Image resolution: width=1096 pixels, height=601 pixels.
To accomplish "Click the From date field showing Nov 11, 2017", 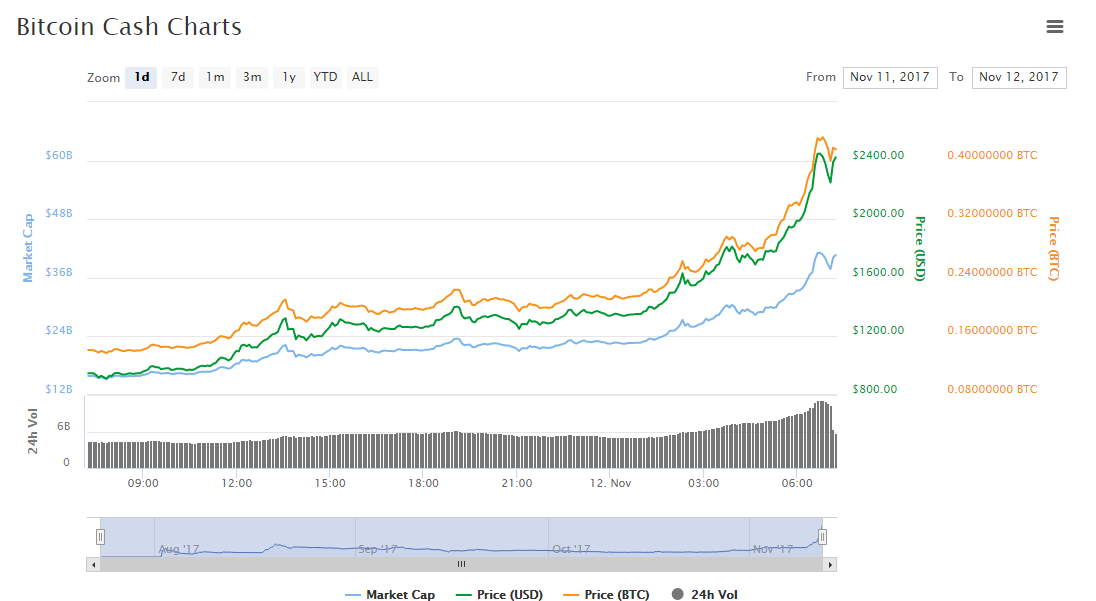I will pyautogui.click(x=889, y=77).
